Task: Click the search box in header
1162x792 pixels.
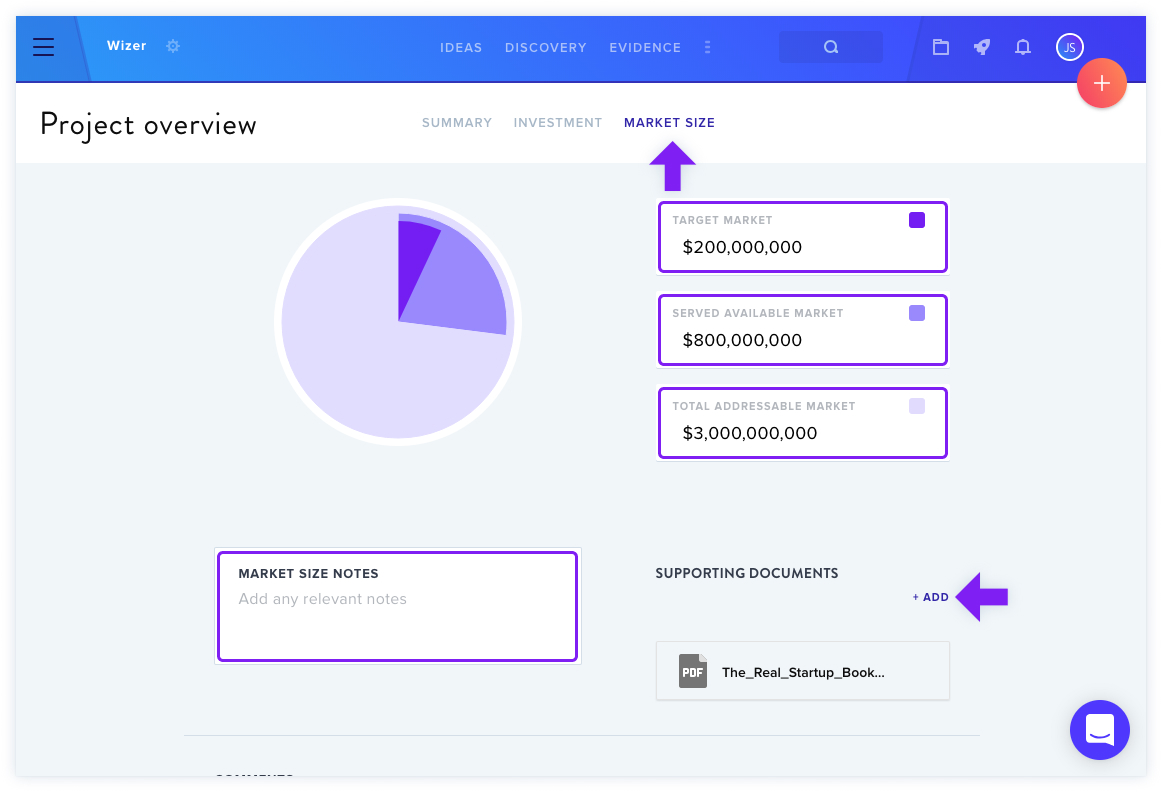Action: pyautogui.click(x=831, y=47)
